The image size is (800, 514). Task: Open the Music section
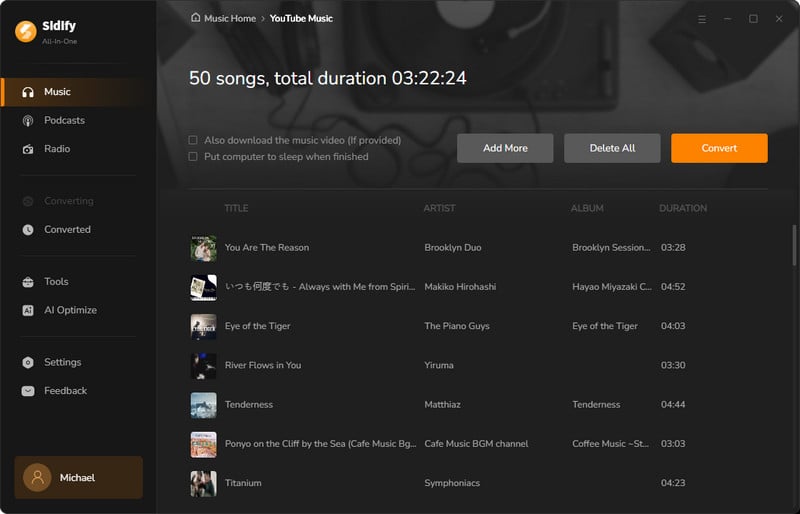point(80,92)
